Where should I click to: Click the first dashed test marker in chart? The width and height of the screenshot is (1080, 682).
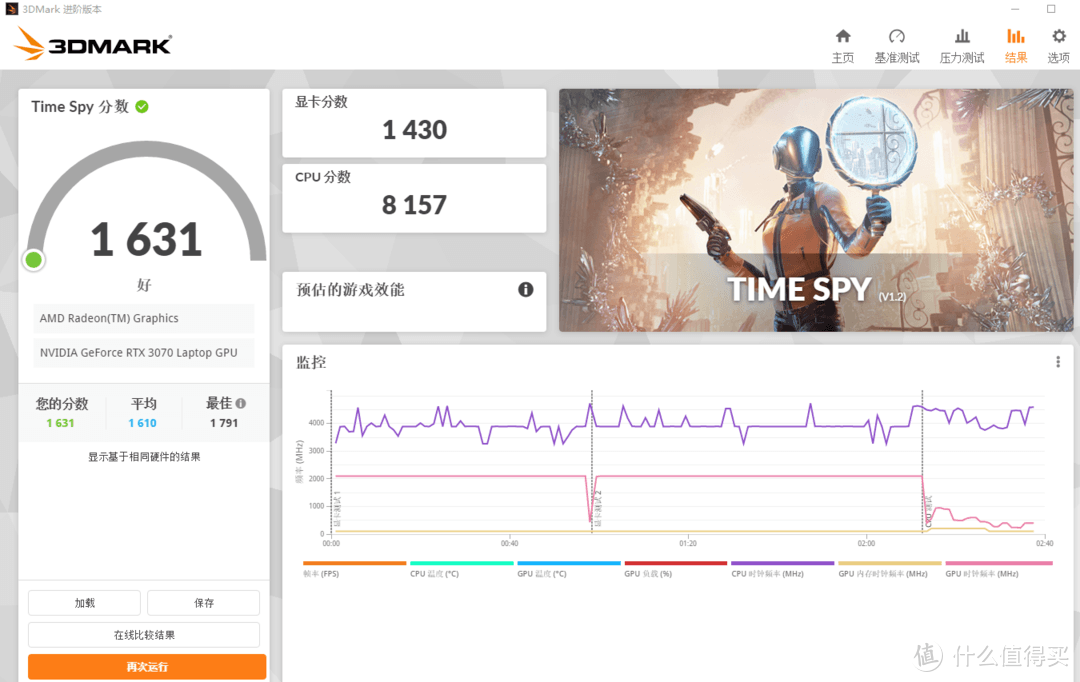[x=331, y=462]
